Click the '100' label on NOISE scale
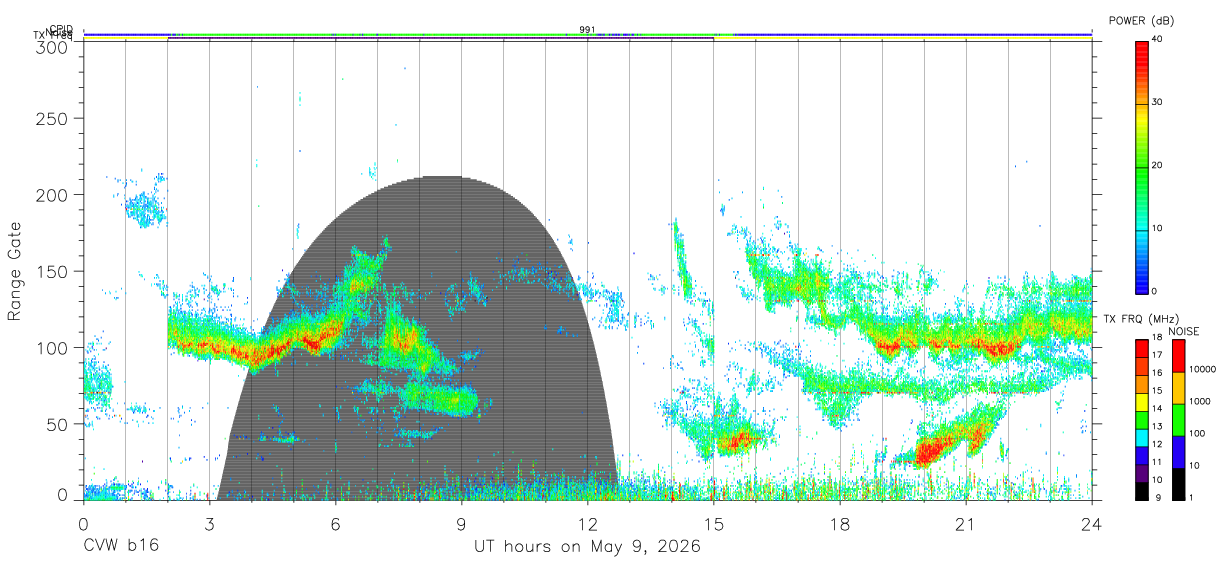Image resolution: width=1228 pixels, height=567 pixels. tap(1197, 433)
